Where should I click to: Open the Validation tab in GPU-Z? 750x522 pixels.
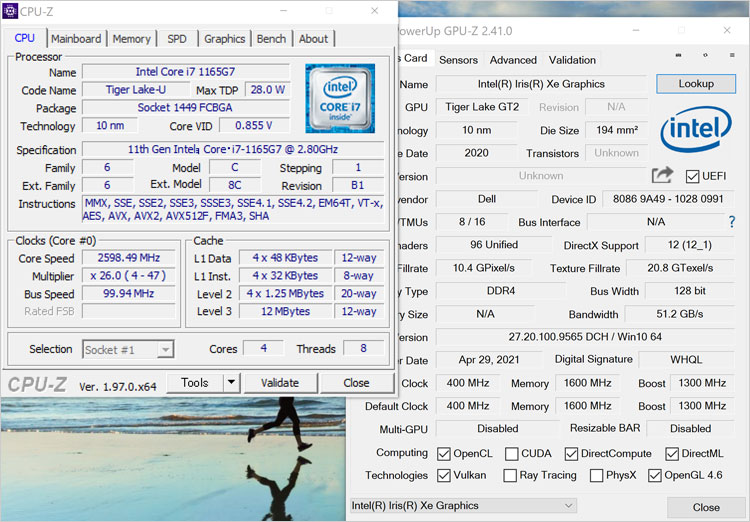coord(572,60)
